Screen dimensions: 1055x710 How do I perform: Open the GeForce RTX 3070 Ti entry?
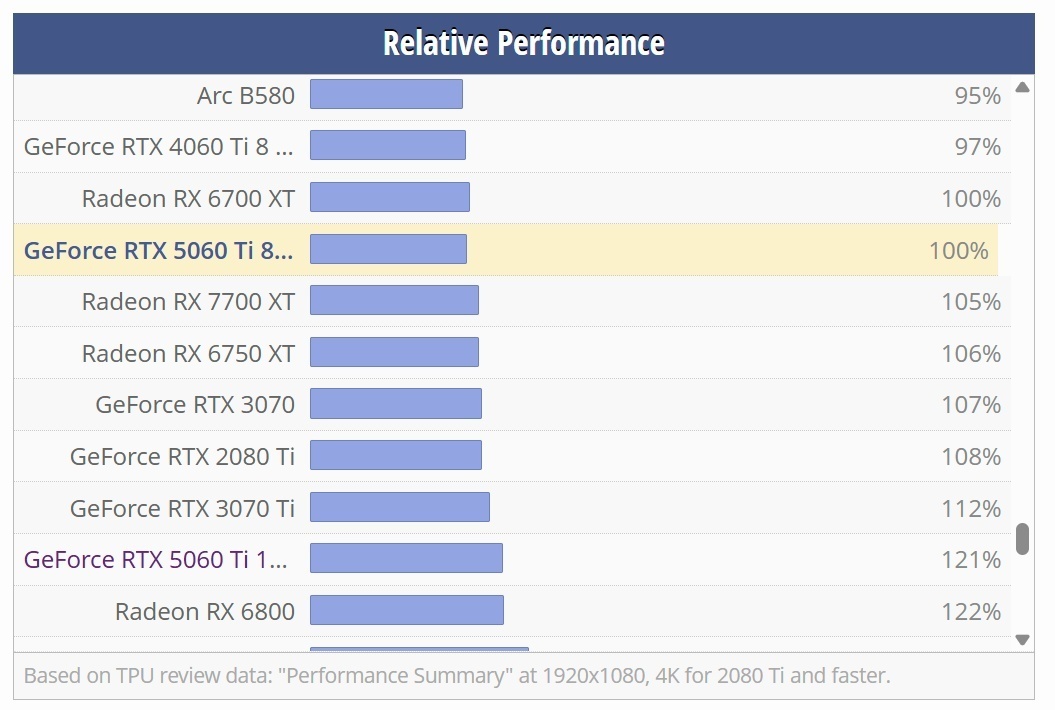[182, 508]
